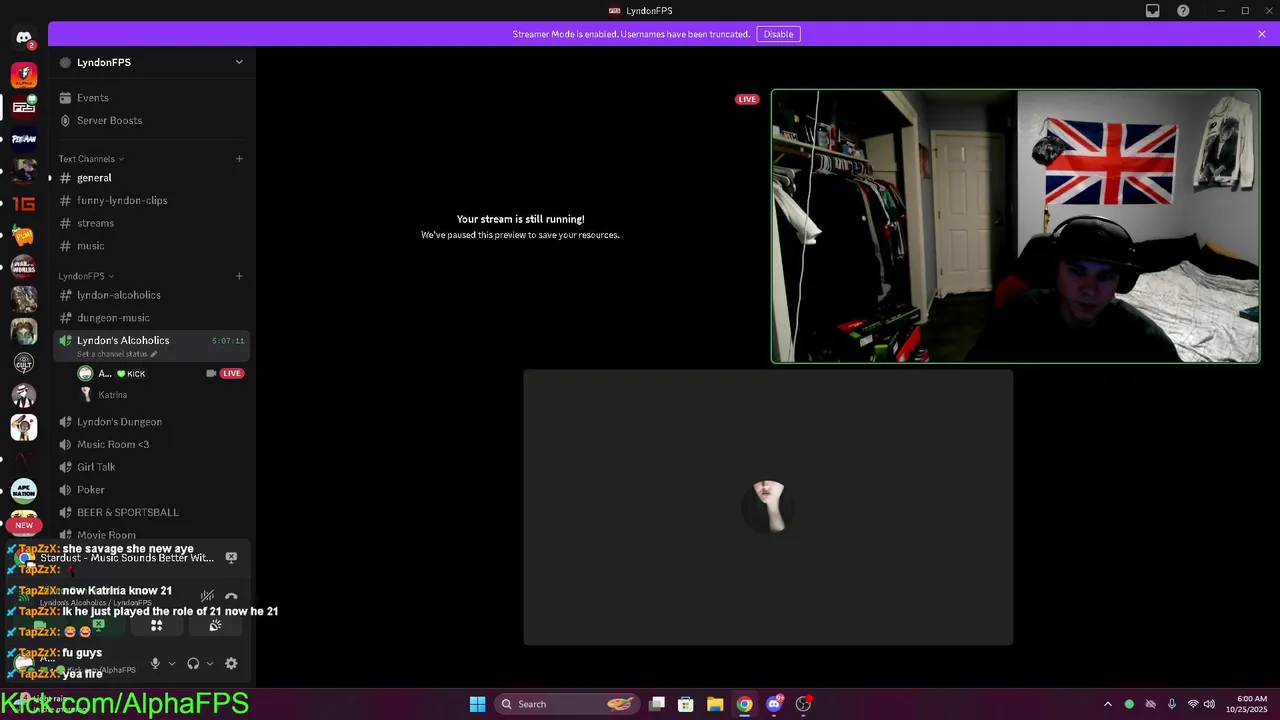Image resolution: width=1280 pixels, height=720 pixels.
Task: Open the War of Worlds server icon
Action: coord(24,267)
